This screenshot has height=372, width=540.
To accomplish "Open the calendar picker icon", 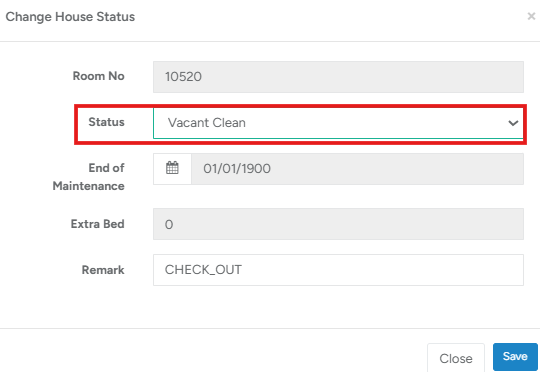I will 172,168.
